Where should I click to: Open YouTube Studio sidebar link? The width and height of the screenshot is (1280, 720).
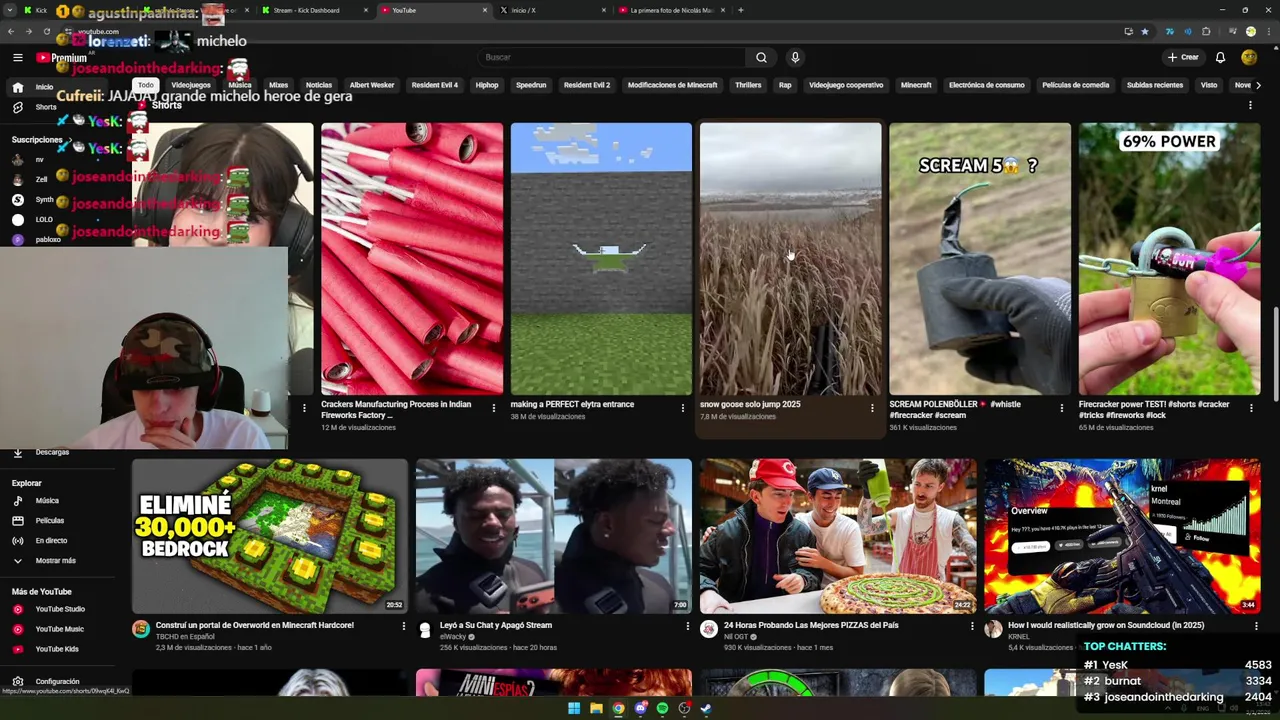(x=60, y=609)
